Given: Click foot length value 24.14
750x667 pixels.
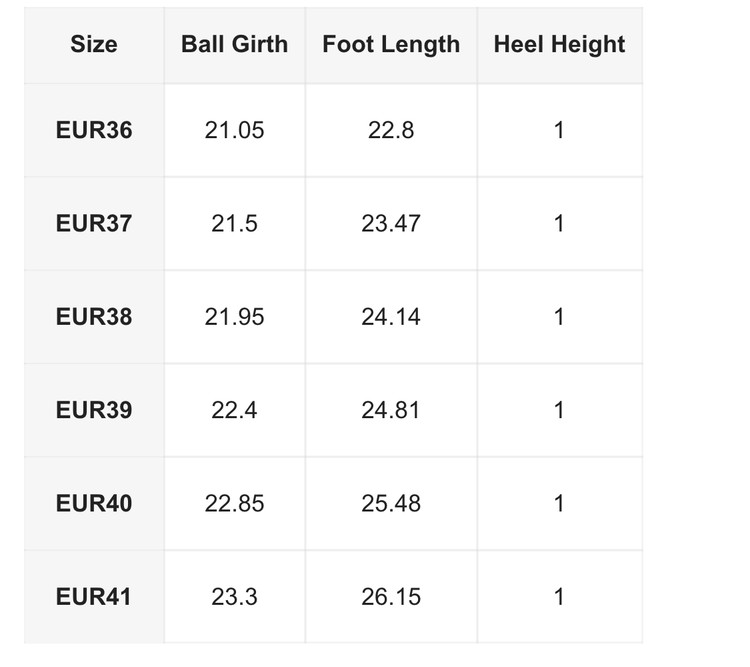Looking at the screenshot, I should (391, 317).
